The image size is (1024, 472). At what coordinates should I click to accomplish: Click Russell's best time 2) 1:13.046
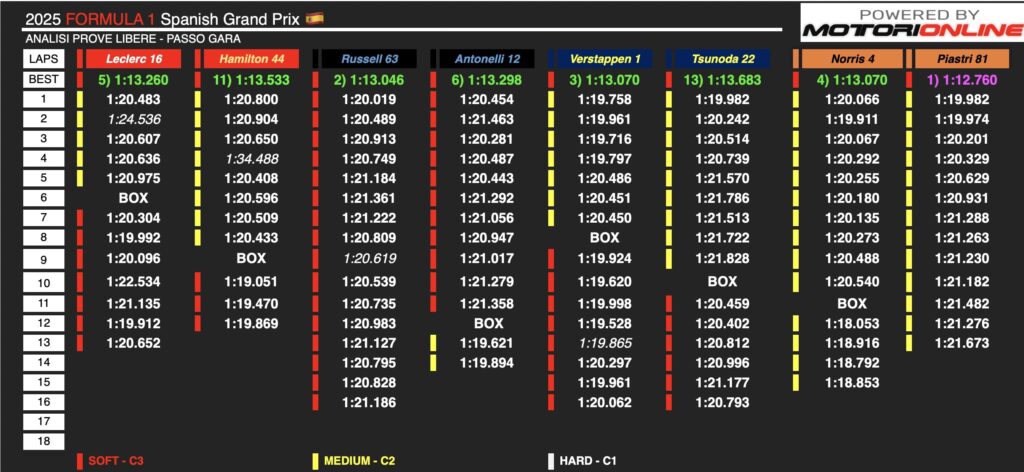[x=369, y=80]
